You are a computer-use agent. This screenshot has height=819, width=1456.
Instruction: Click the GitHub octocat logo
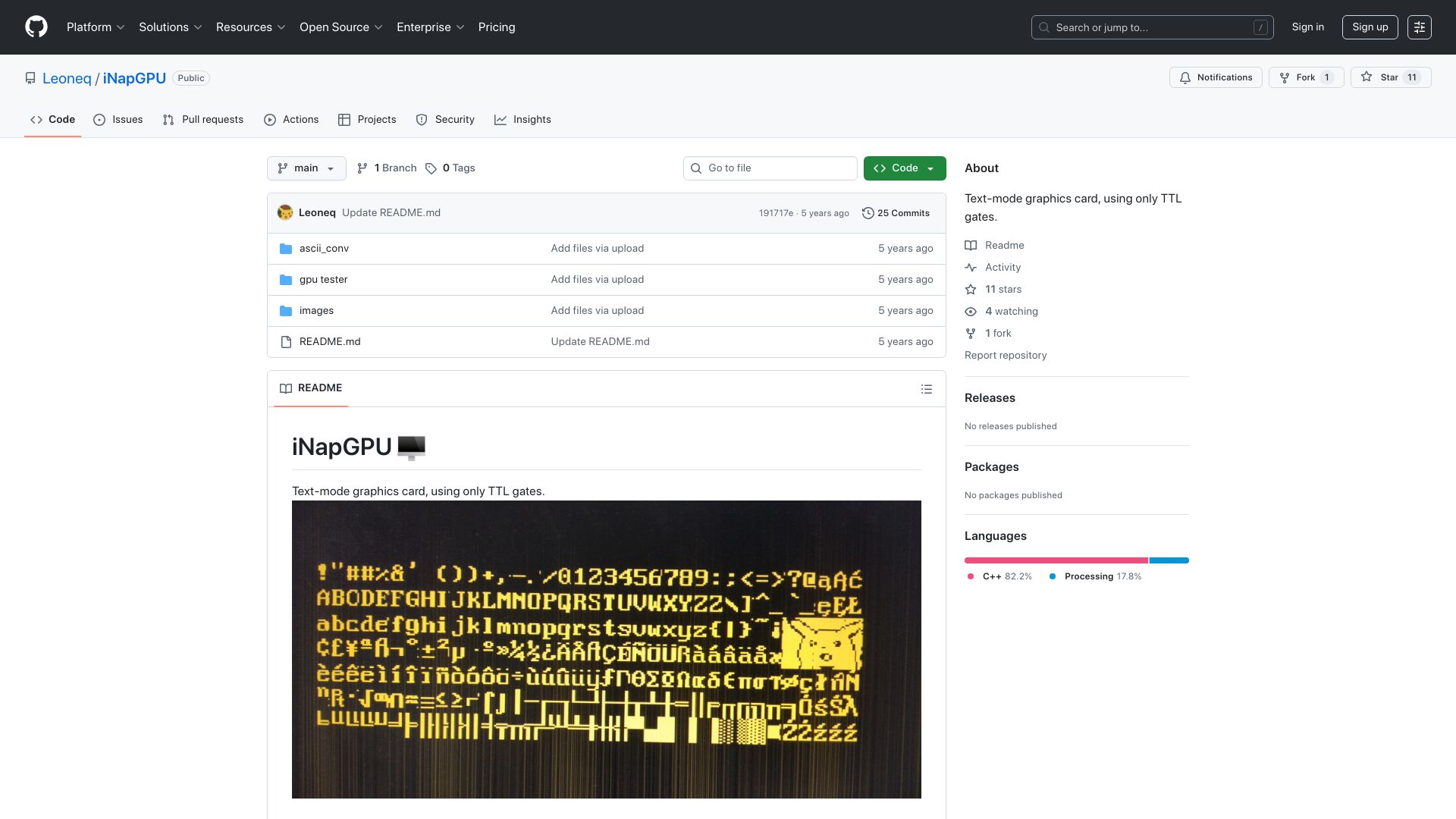pos(36,27)
